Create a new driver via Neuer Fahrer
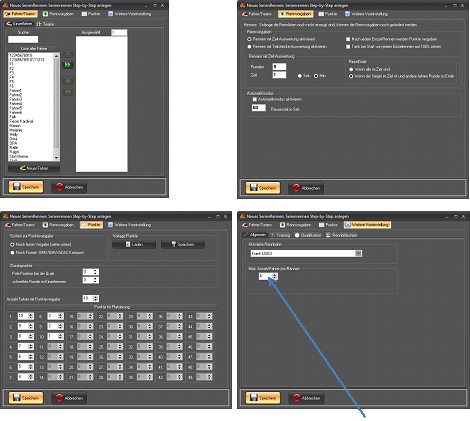 pyautogui.click(x=34, y=168)
